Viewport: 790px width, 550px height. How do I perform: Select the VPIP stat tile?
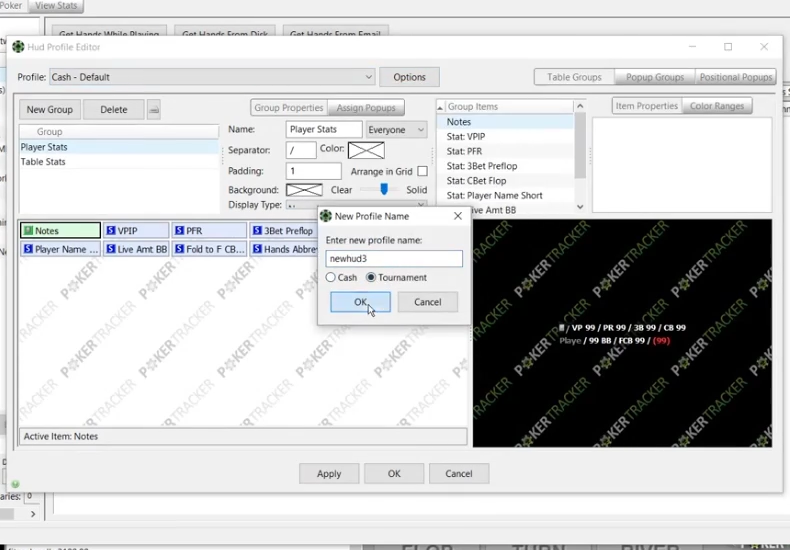136,231
